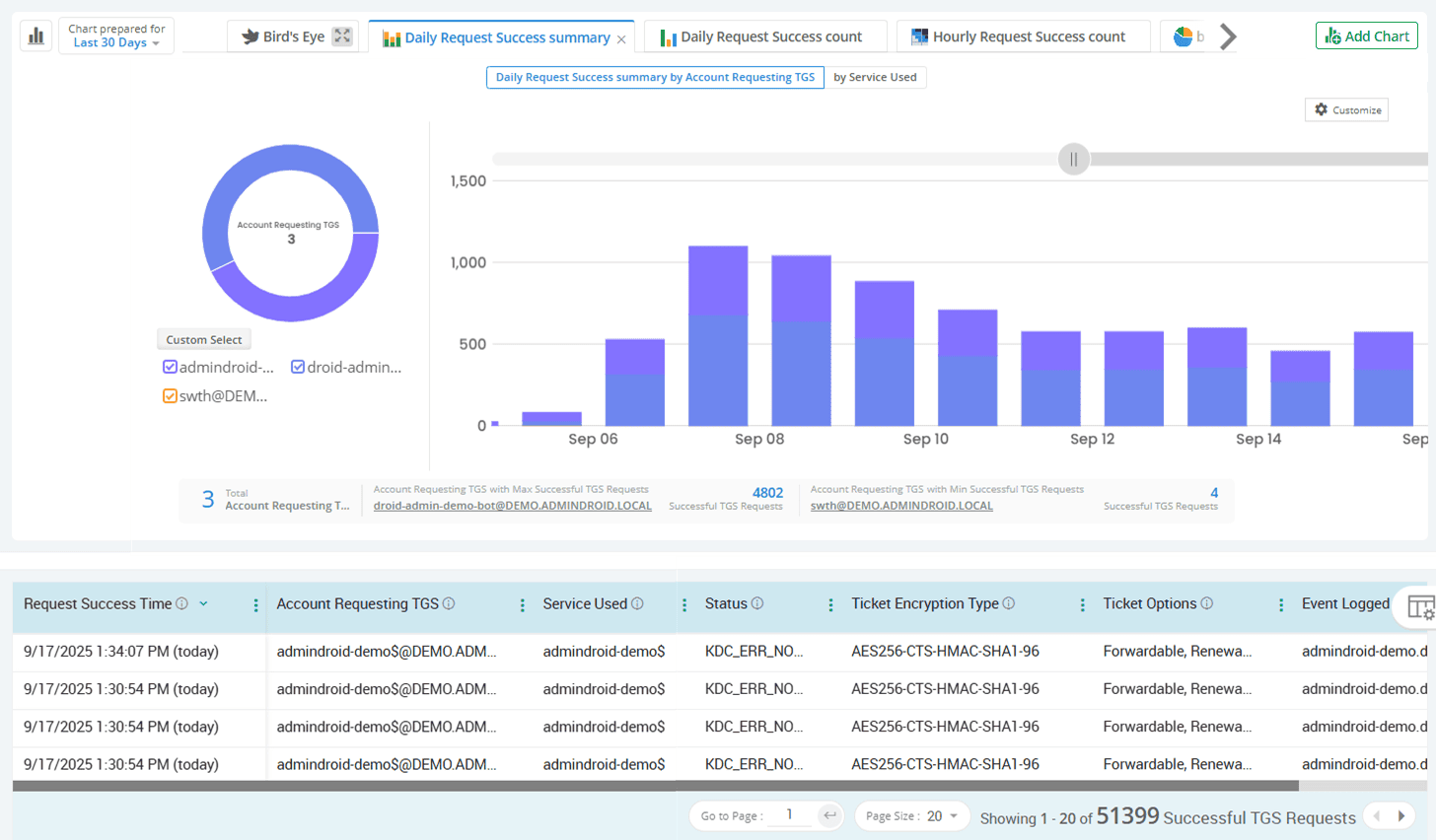Click the bar chart icon at top left

(36, 36)
